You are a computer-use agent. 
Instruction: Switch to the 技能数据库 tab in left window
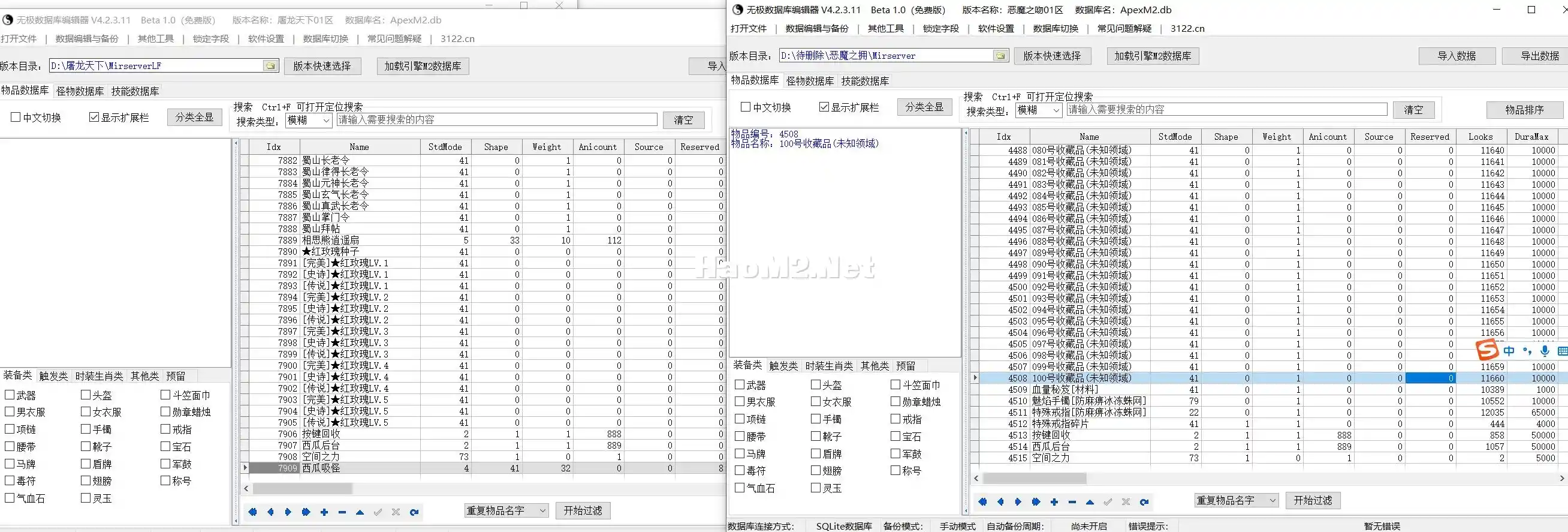135,91
